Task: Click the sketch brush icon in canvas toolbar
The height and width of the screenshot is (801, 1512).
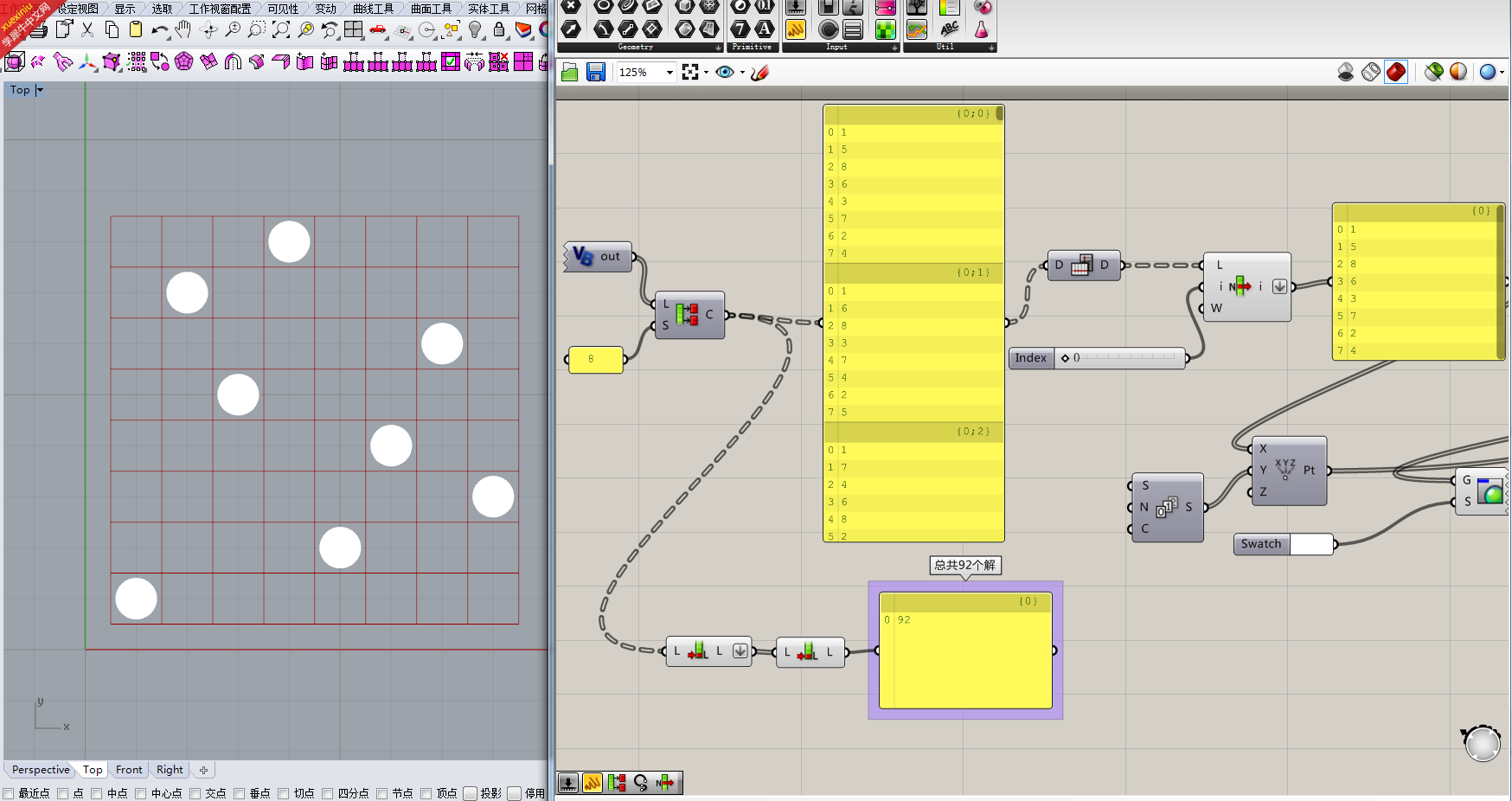Action: pos(759,72)
